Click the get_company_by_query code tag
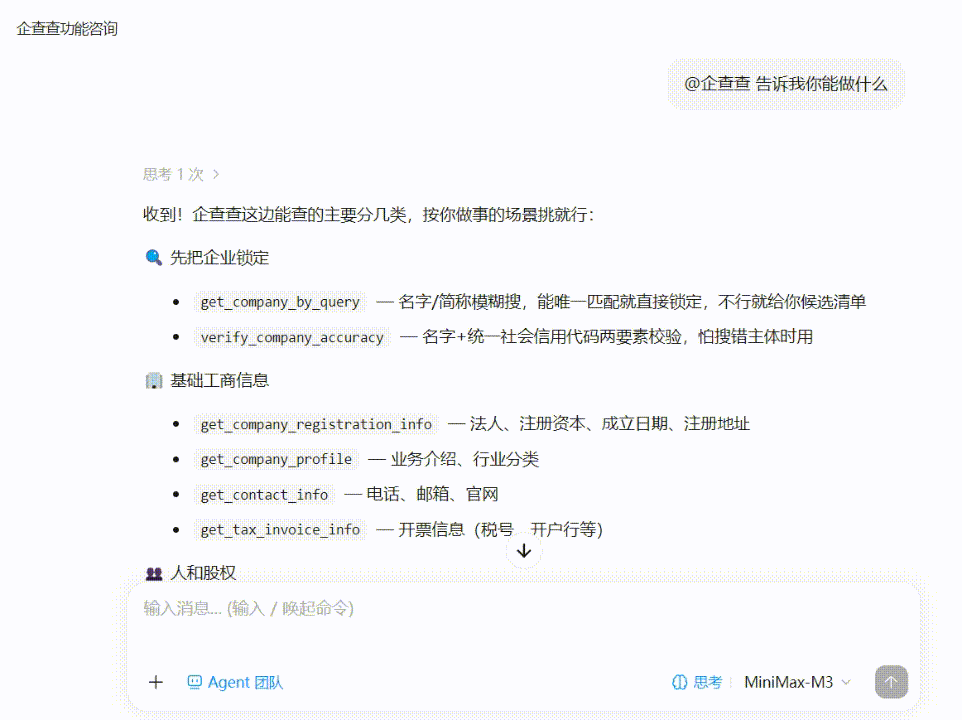This screenshot has width=962, height=720. tap(280, 302)
